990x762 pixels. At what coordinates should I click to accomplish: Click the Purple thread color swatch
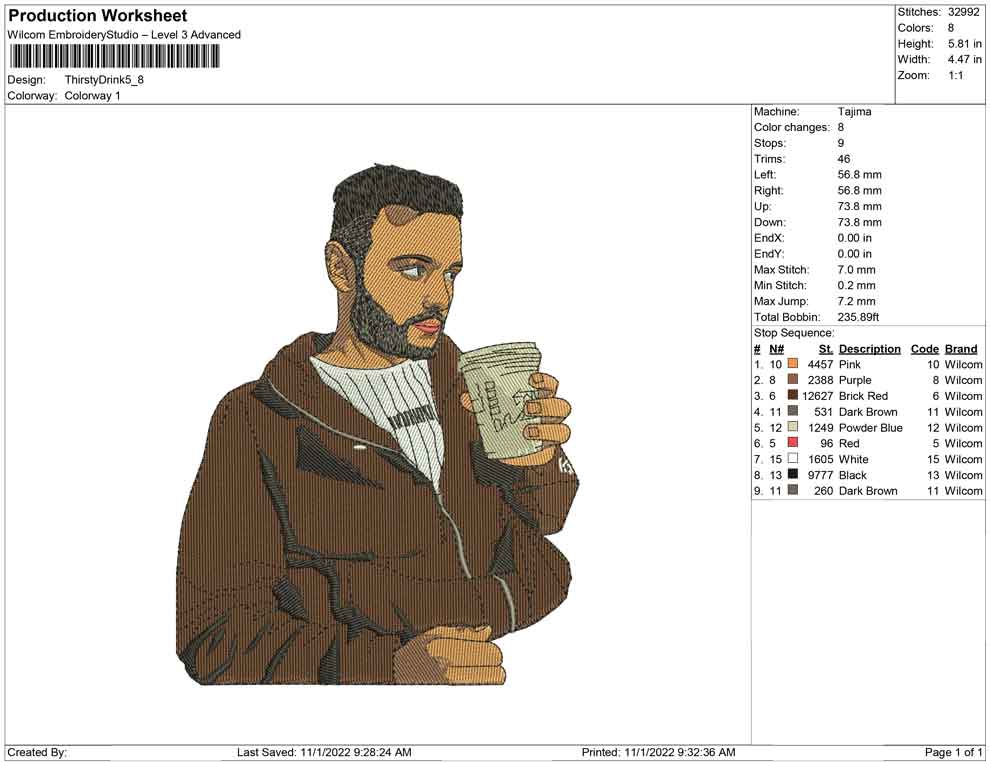point(793,379)
